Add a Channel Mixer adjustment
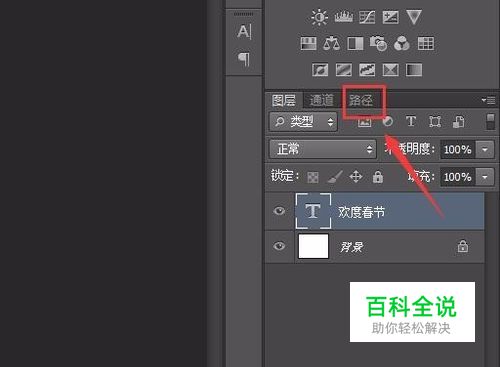 pyautogui.click(x=402, y=43)
